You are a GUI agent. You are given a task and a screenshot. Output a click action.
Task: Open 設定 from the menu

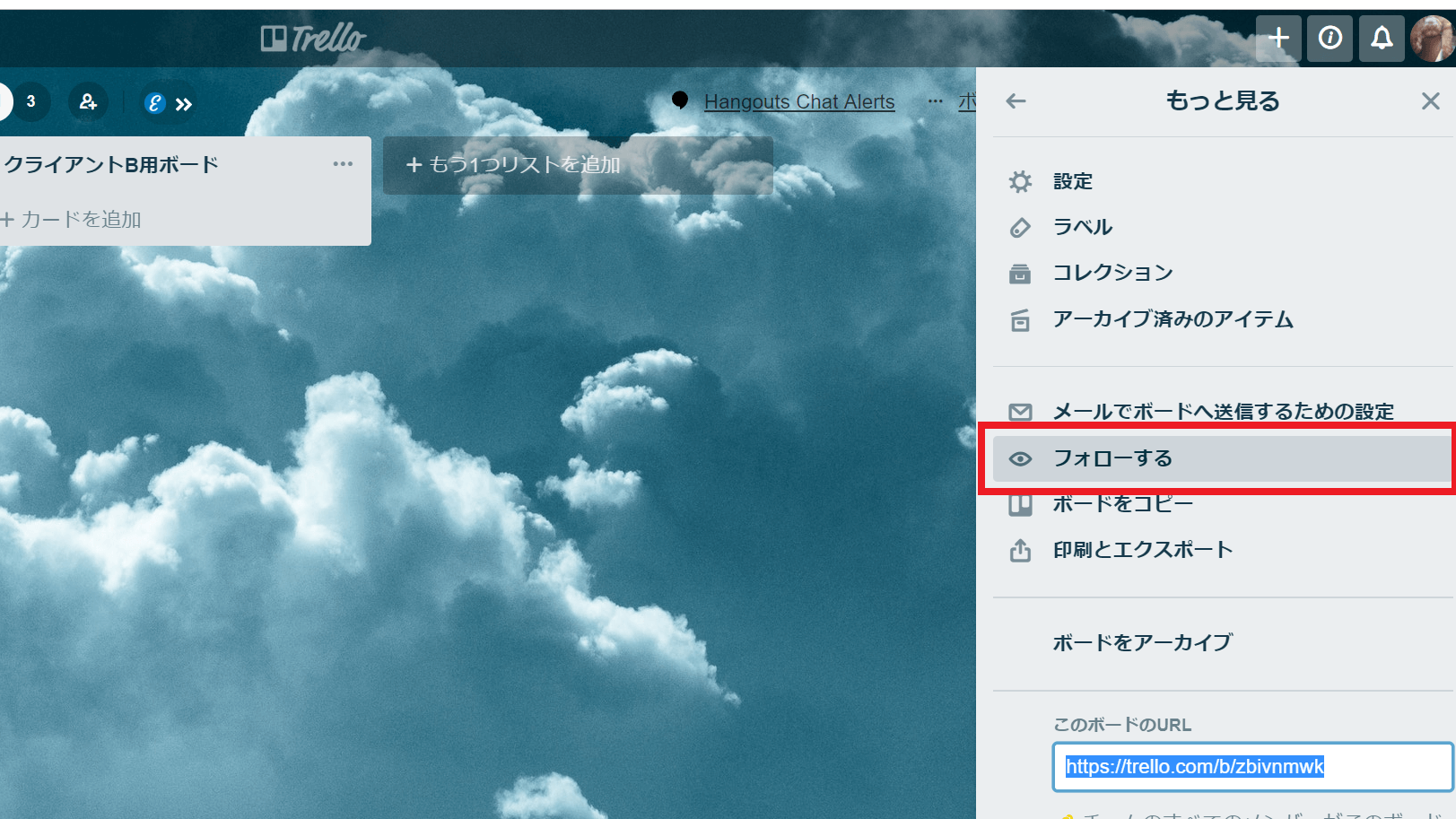[1072, 181]
